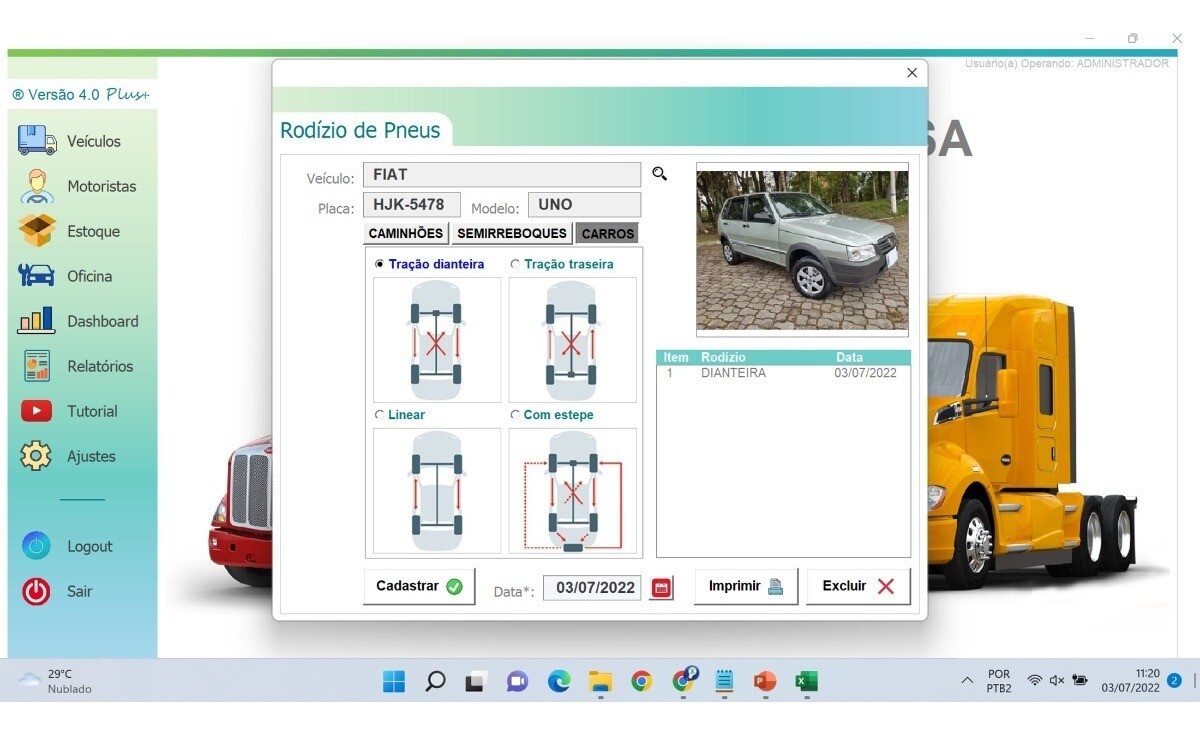The height and width of the screenshot is (735, 1200).
Task: Select the Linear rotation radio option
Action: pyautogui.click(x=379, y=415)
